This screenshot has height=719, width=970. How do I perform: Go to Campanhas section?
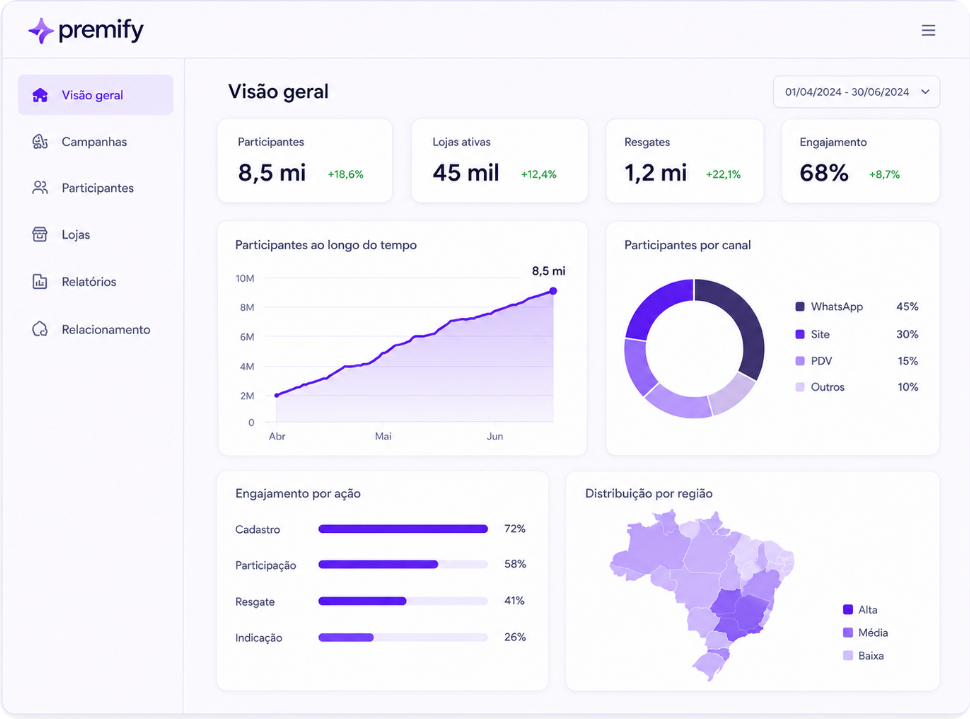click(95, 142)
